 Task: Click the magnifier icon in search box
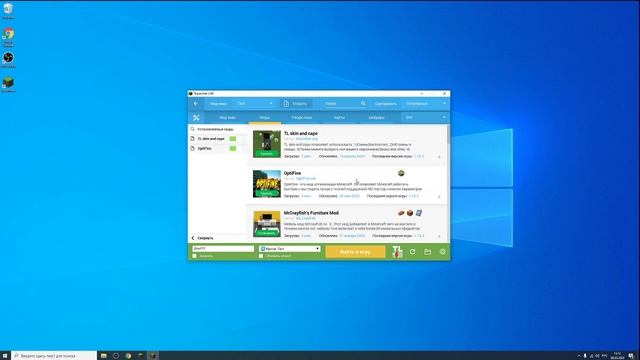click(x=363, y=104)
